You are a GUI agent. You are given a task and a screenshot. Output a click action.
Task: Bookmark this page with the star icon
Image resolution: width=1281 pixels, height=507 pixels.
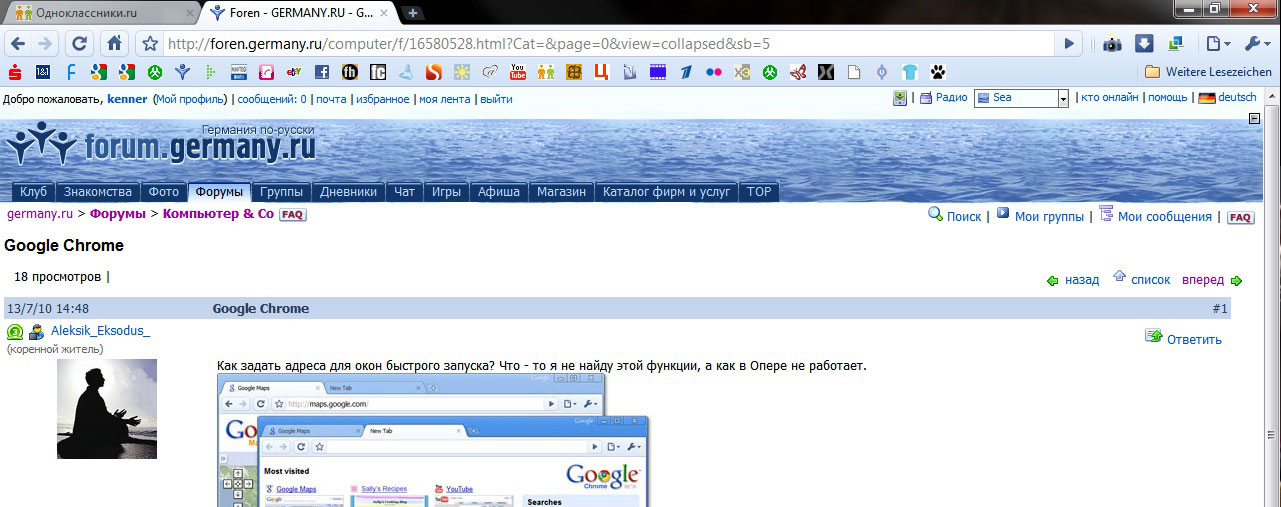point(150,44)
